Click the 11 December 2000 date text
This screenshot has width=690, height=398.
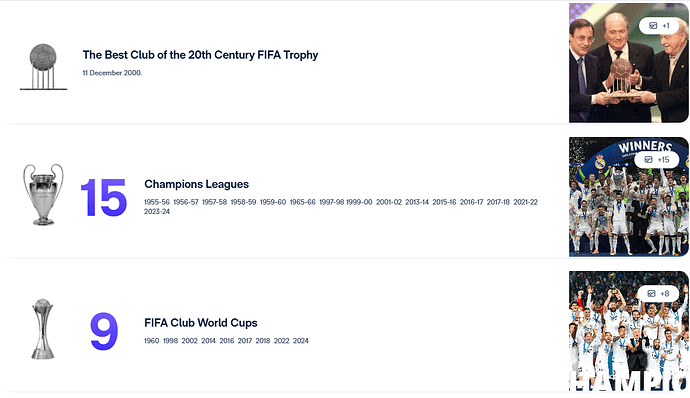point(112,73)
